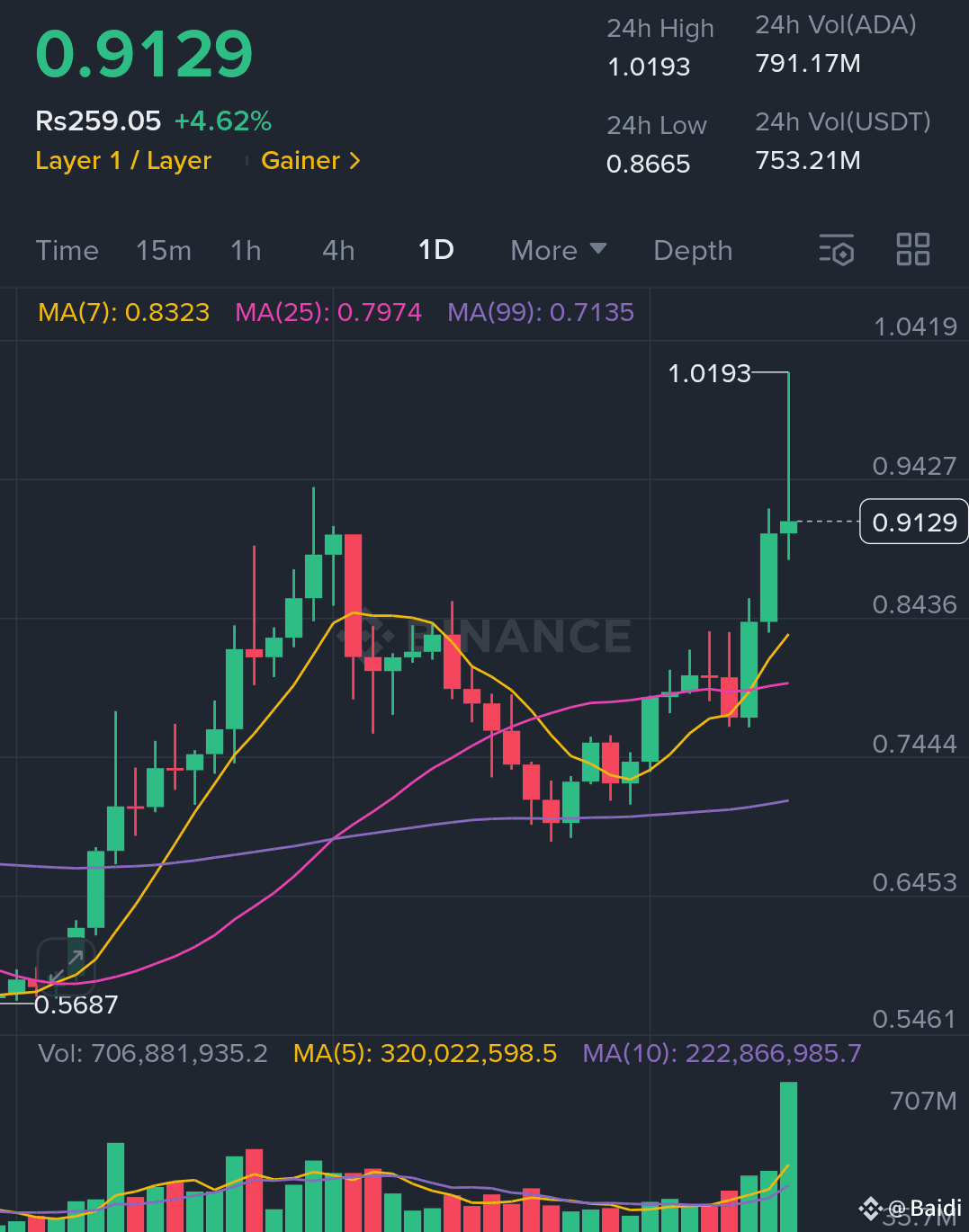The image size is (969, 1232).
Task: Tap the +4.62% change value
Action: pos(223,121)
